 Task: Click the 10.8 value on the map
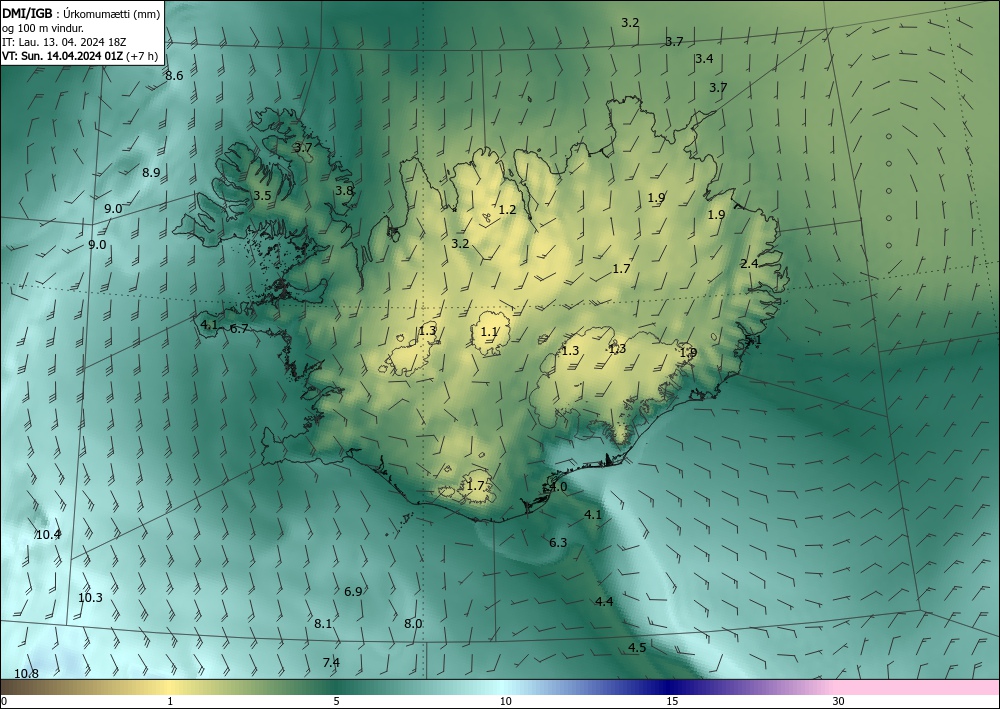(26, 674)
